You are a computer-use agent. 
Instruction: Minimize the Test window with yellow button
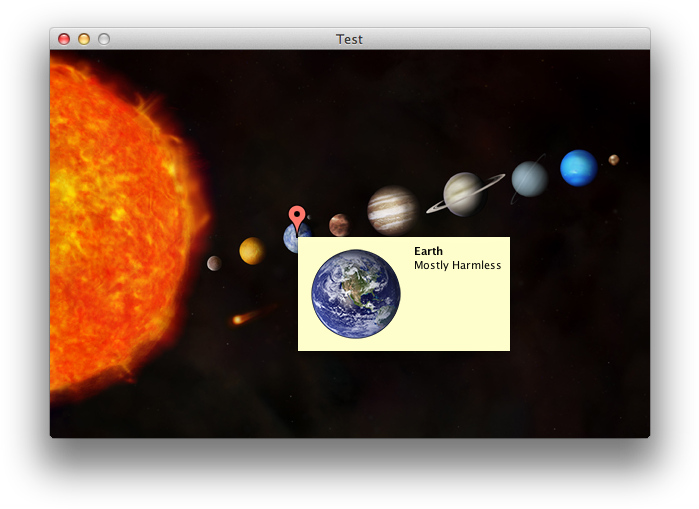coord(84,39)
